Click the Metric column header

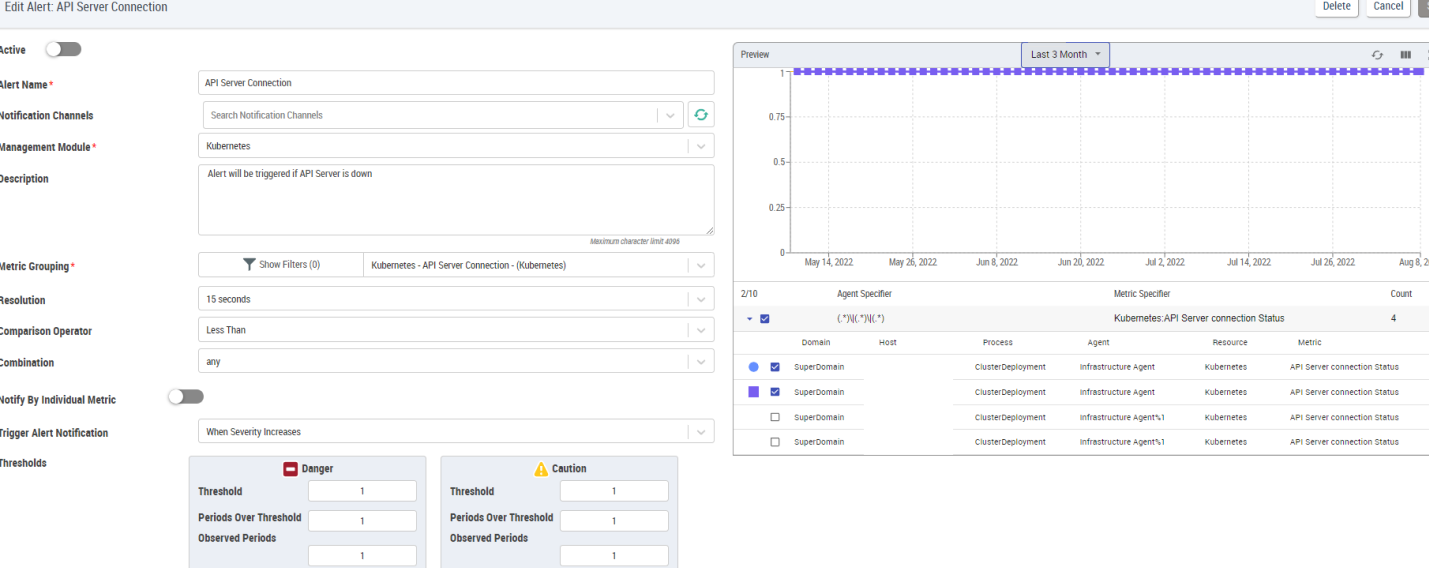pyautogui.click(x=1309, y=342)
